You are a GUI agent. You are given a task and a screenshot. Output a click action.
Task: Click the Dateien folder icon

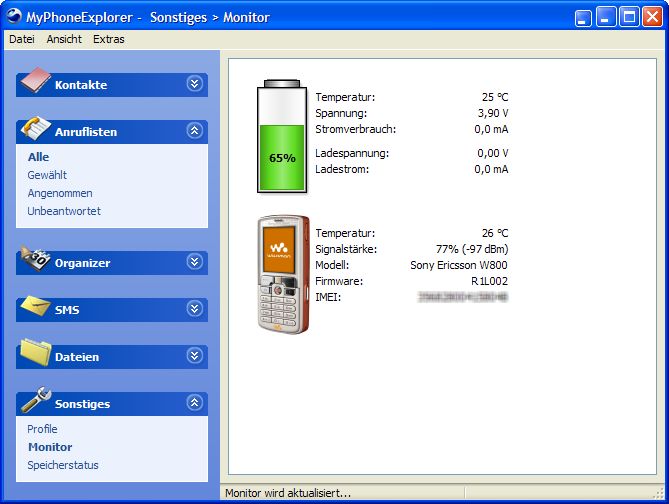tap(34, 354)
